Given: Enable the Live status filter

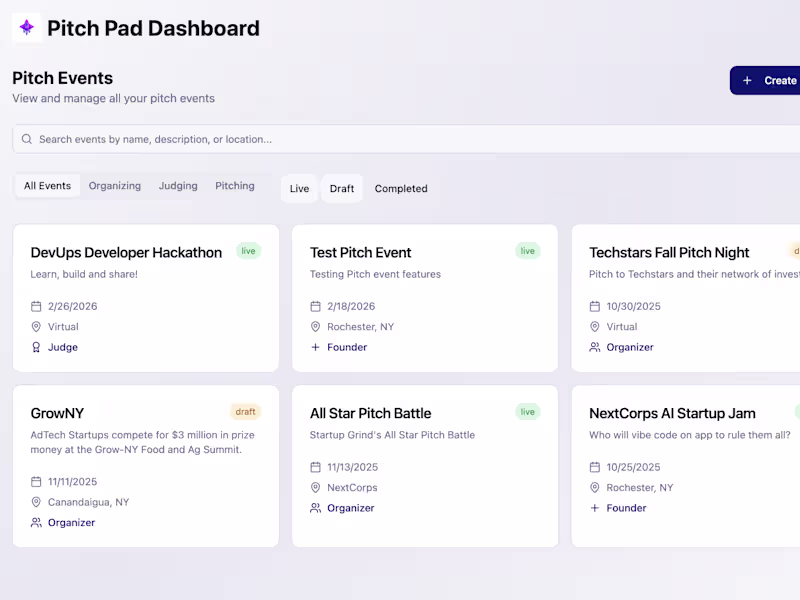Looking at the screenshot, I should tap(298, 188).
